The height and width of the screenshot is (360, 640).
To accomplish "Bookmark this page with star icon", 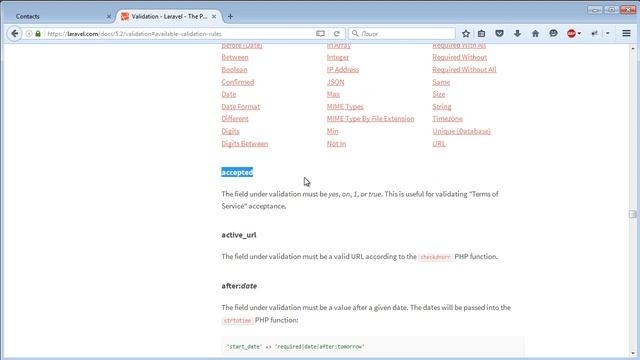I will pyautogui.click(x=466, y=33).
